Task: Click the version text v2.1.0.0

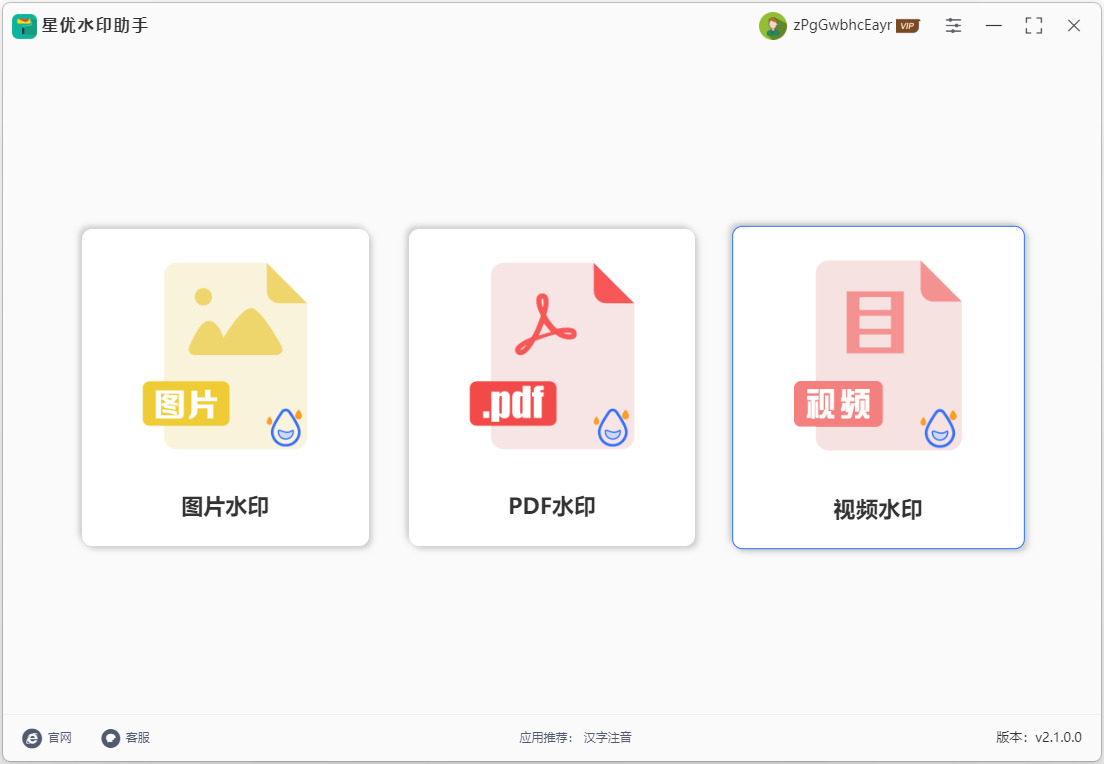Action: tap(1058, 737)
